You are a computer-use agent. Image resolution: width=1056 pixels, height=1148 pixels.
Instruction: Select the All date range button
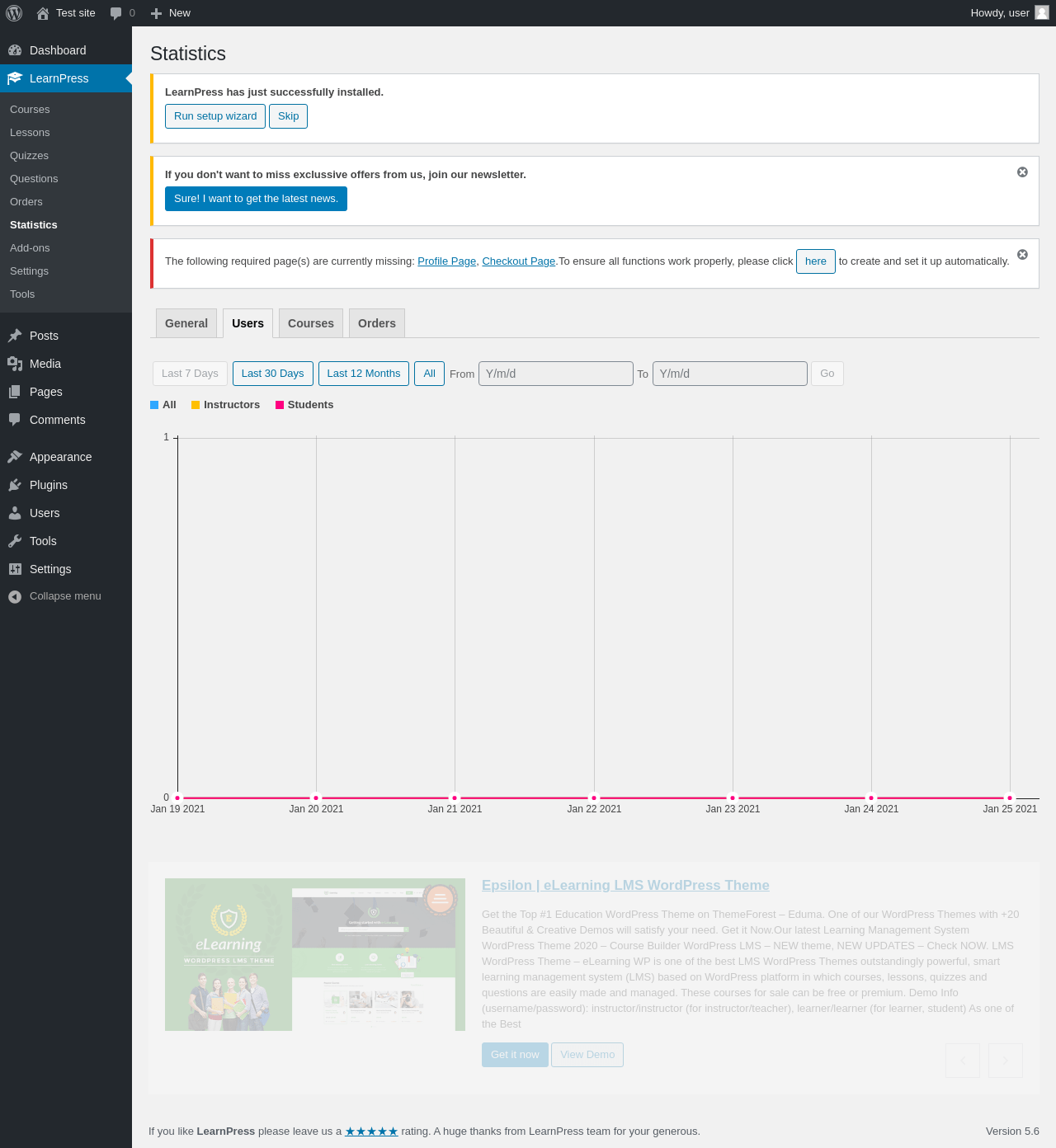429,374
